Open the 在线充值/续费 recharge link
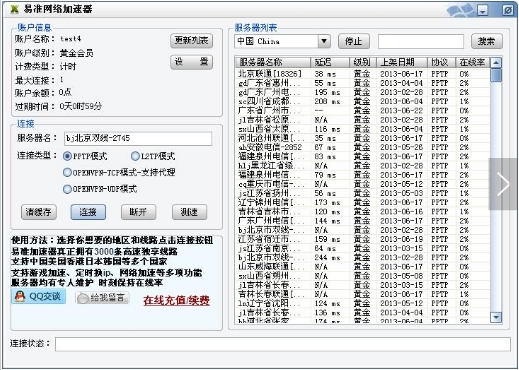This screenshot has height=370, width=519. pyautogui.click(x=176, y=300)
